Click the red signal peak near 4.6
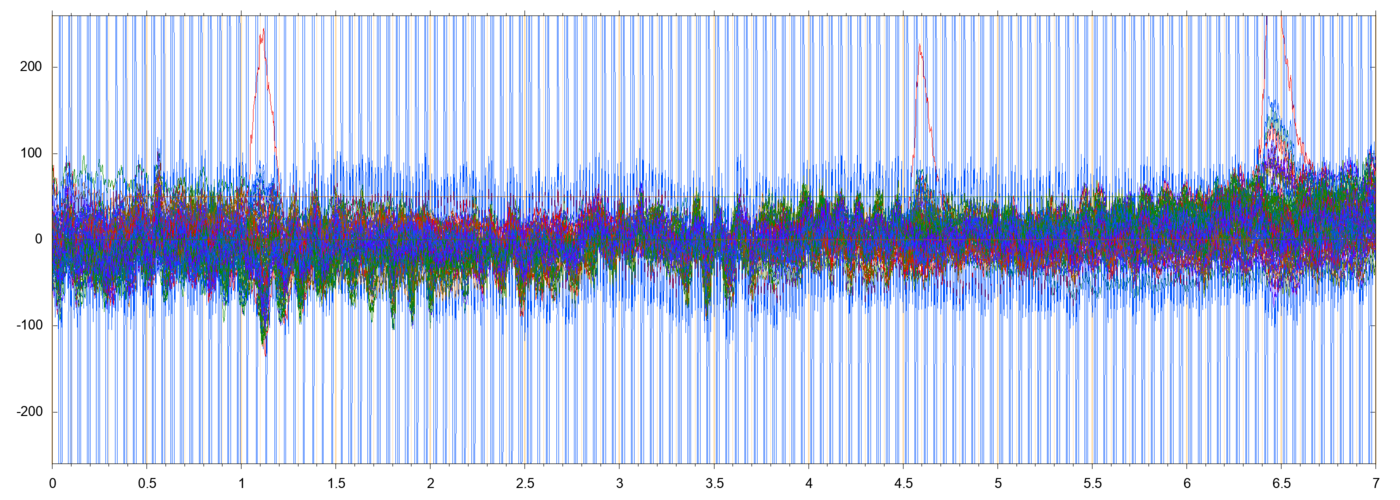 (x=920, y=47)
